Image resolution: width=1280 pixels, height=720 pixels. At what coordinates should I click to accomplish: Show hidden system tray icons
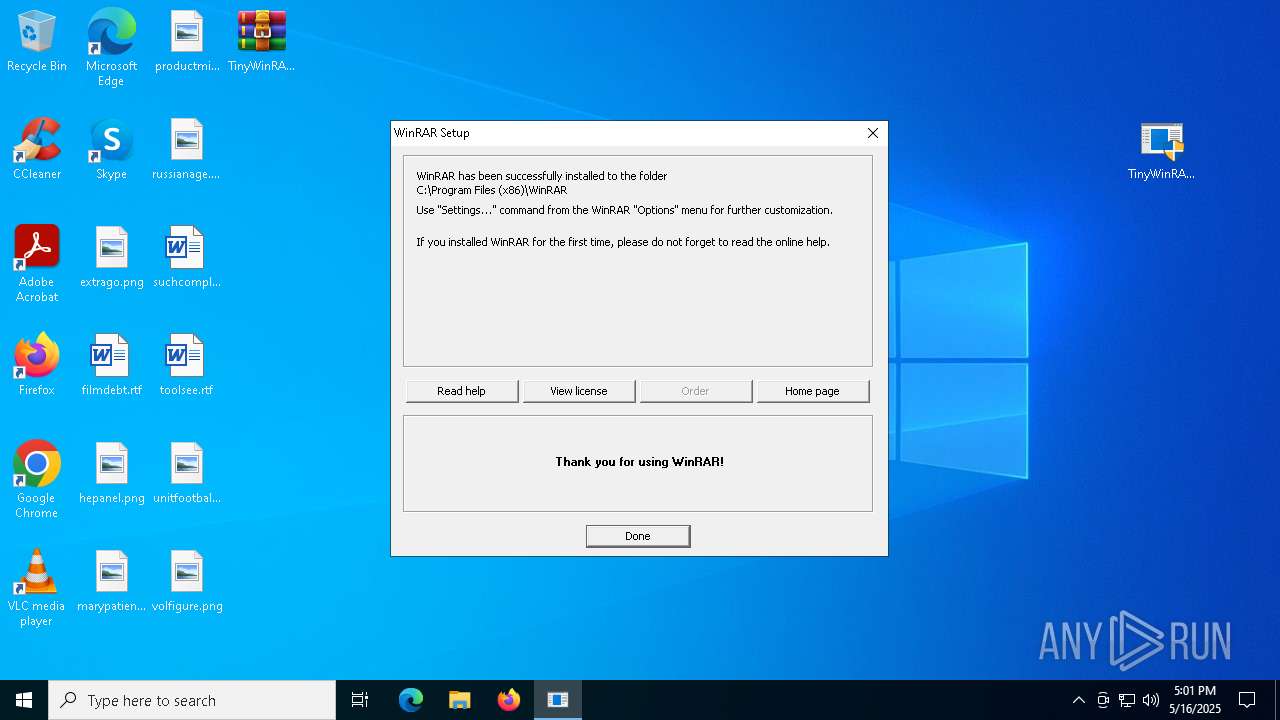(1078, 700)
